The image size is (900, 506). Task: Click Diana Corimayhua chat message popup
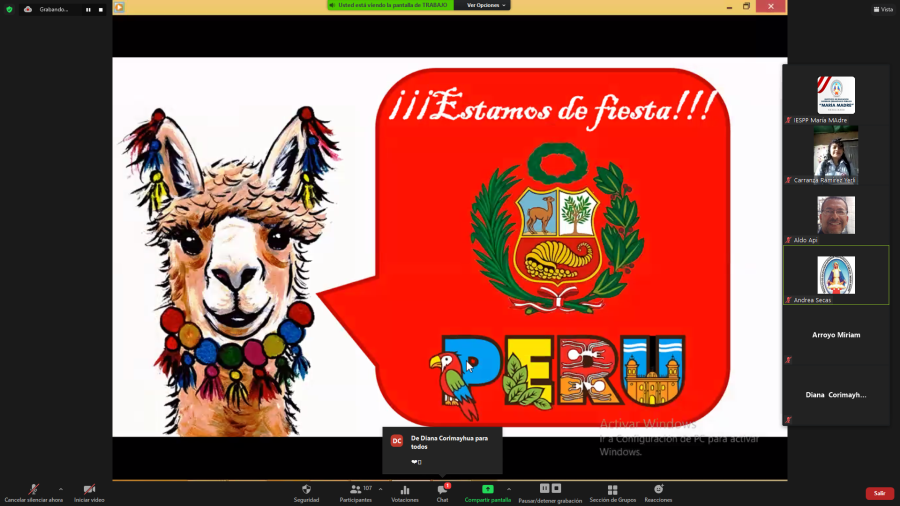[x=442, y=449]
